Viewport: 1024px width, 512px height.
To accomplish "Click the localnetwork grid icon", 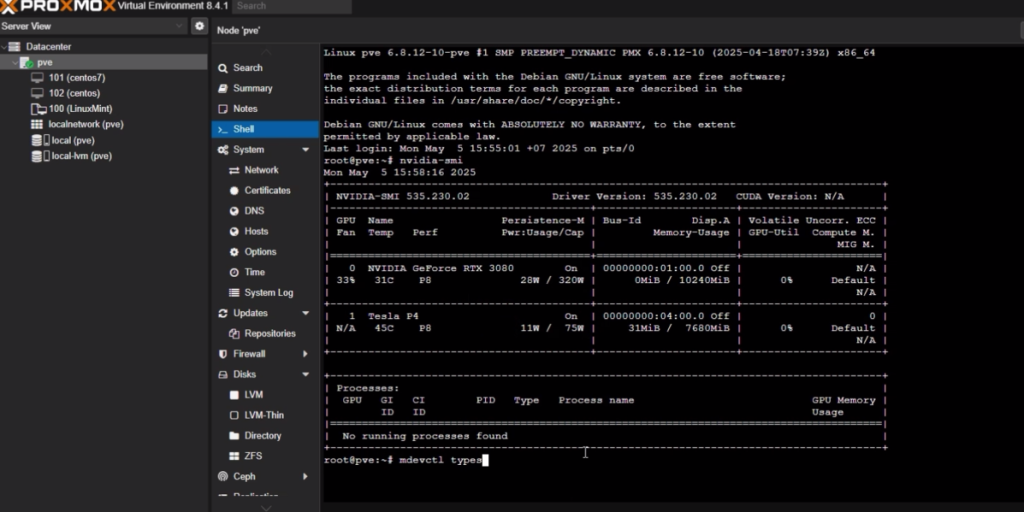I will click(x=37, y=124).
